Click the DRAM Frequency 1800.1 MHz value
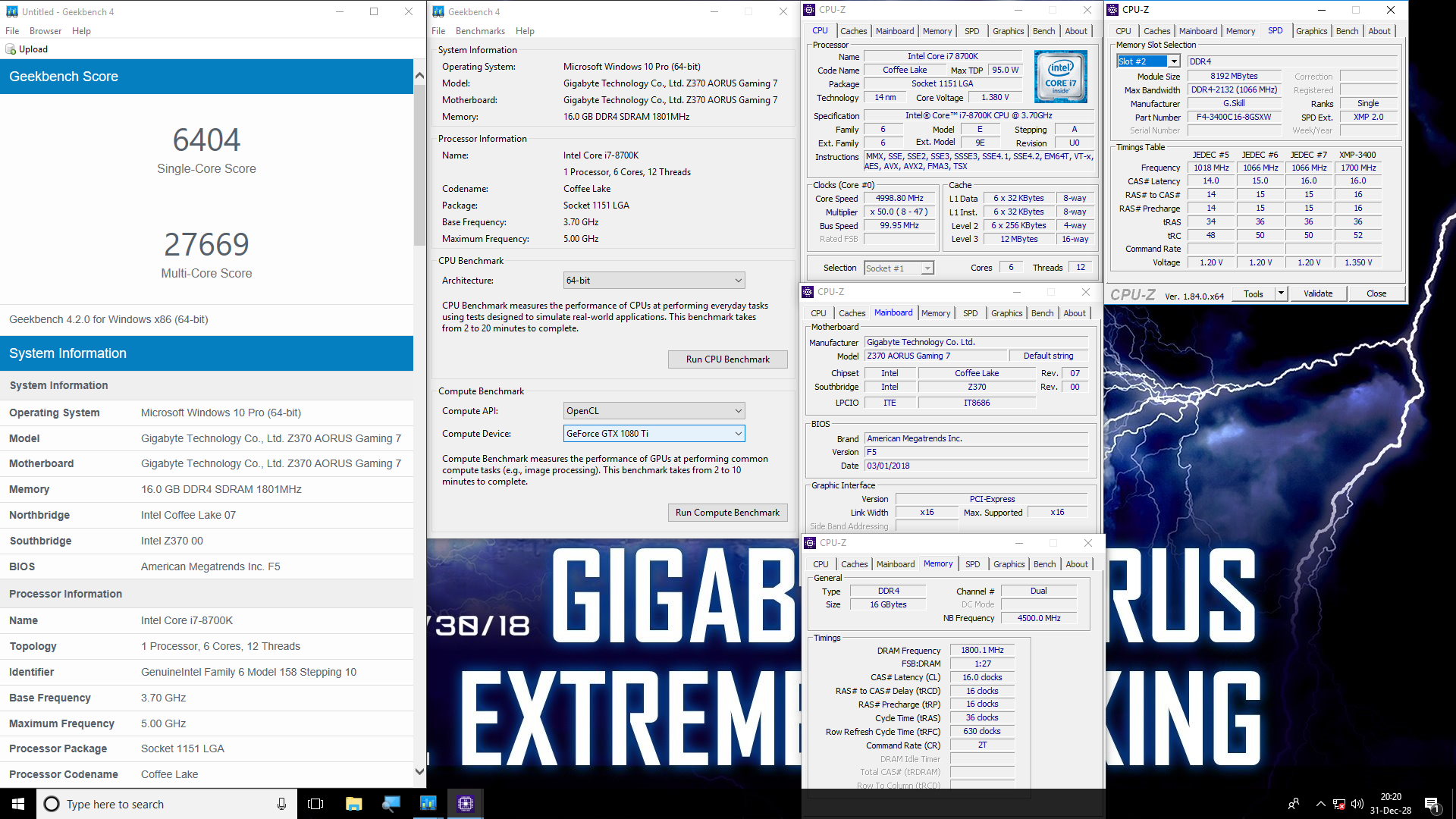The width and height of the screenshot is (1456, 819). (x=982, y=651)
